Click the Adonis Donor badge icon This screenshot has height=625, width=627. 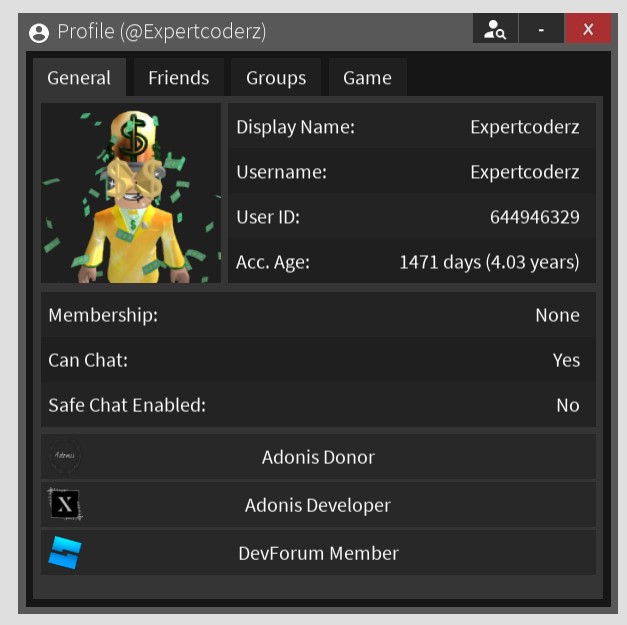click(65, 456)
